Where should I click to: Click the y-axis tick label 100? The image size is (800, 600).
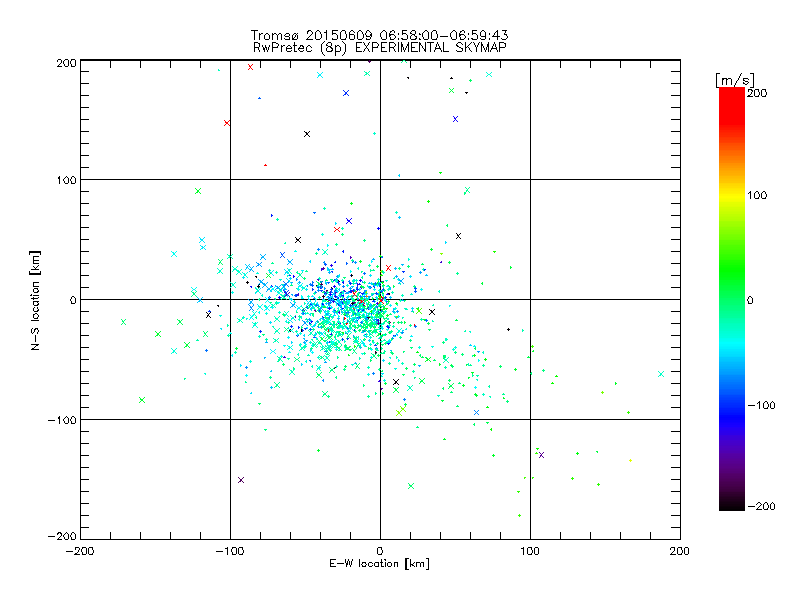click(66, 180)
